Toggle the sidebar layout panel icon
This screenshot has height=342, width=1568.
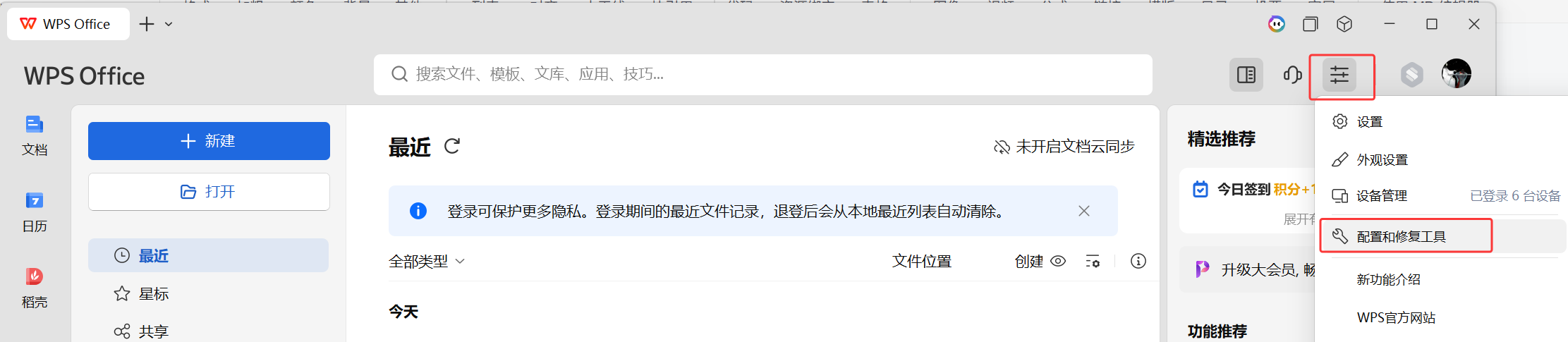(x=1246, y=75)
